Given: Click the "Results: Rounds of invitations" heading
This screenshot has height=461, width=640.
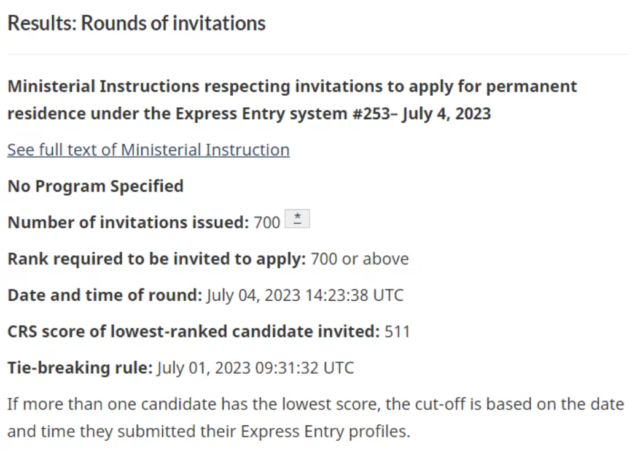Looking at the screenshot, I should [136, 22].
